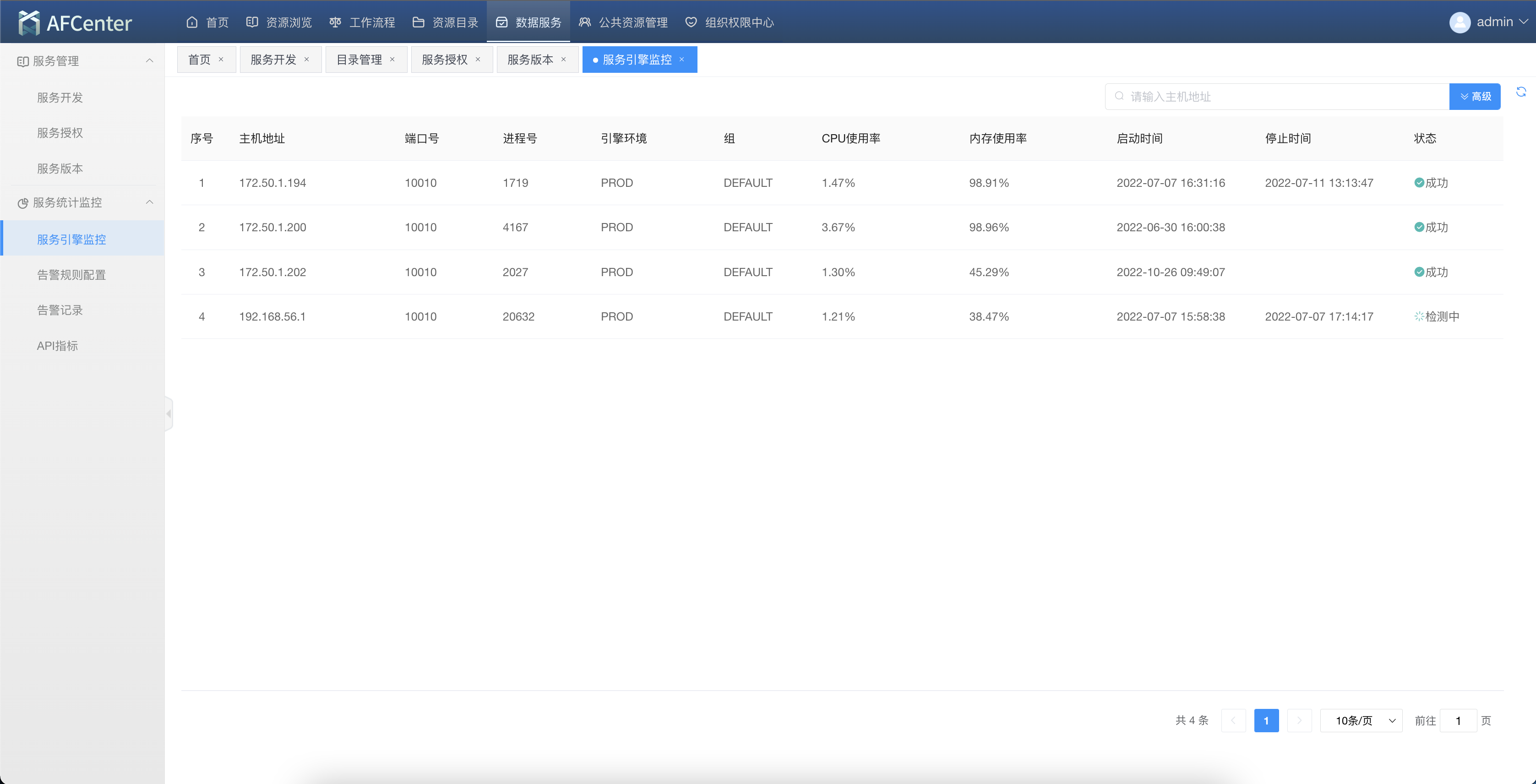
Task: Switch to the 目录管理 tab
Action: click(359, 60)
